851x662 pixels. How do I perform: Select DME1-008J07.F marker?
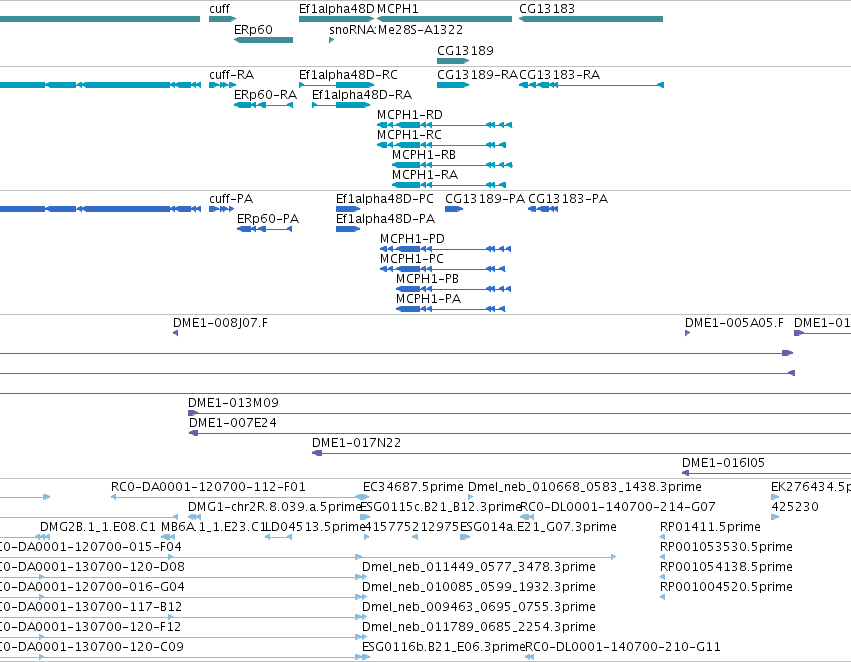click(x=175, y=333)
